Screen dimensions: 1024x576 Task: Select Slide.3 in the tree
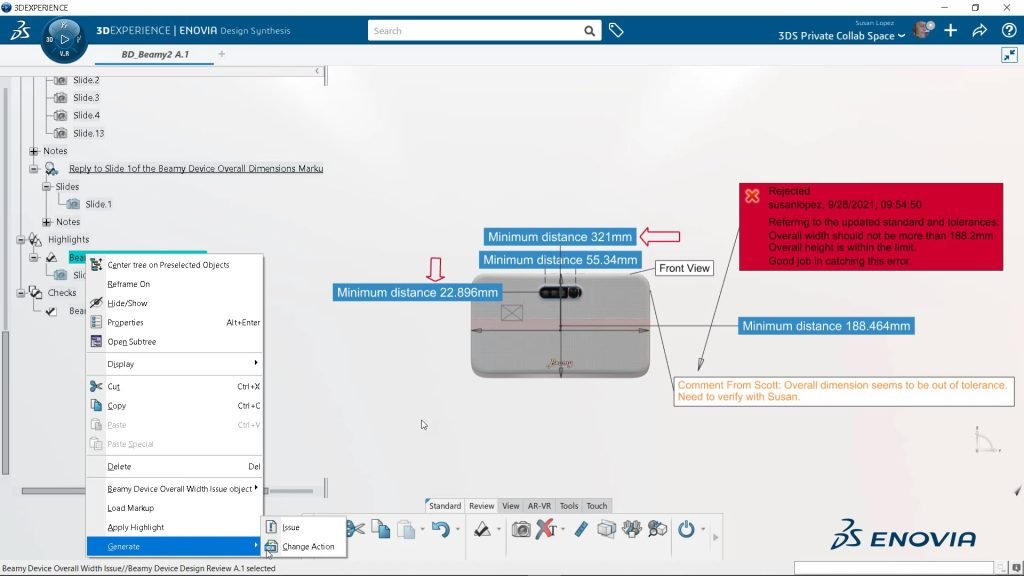[86, 98]
